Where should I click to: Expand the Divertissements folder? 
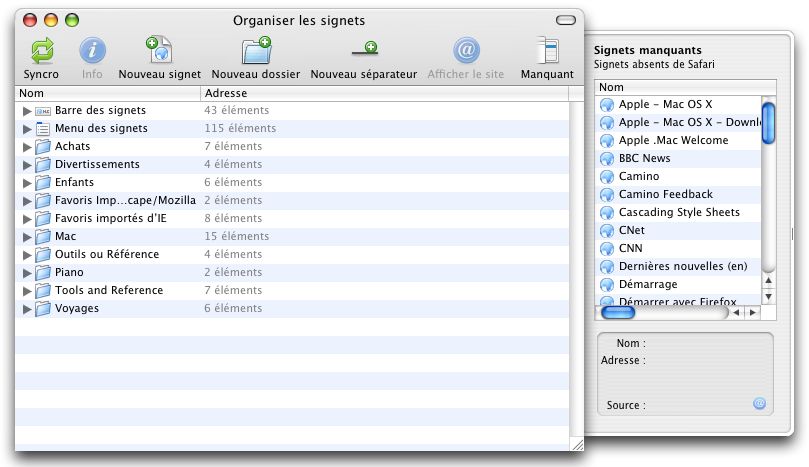pos(27,165)
